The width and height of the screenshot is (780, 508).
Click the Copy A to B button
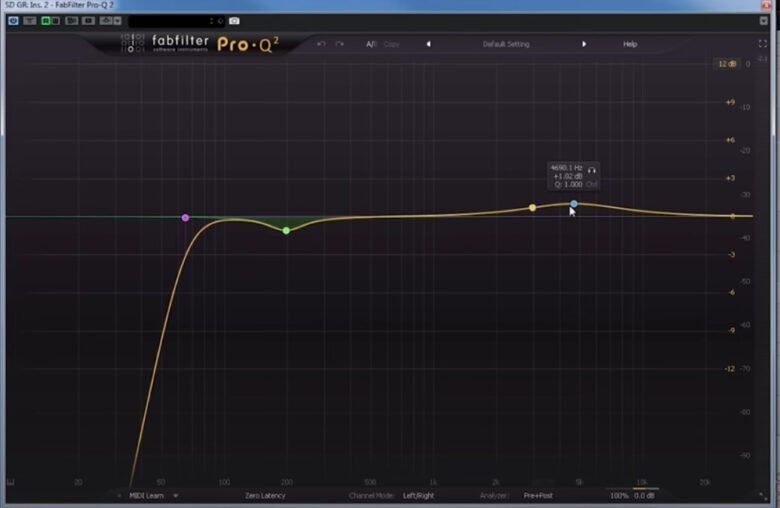pos(391,44)
